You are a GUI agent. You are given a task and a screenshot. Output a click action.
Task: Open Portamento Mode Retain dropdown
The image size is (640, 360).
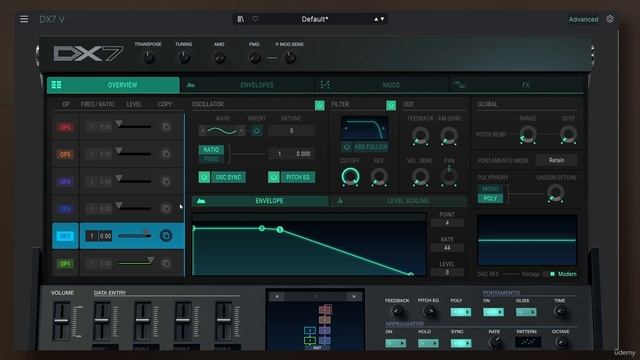pyautogui.click(x=556, y=160)
